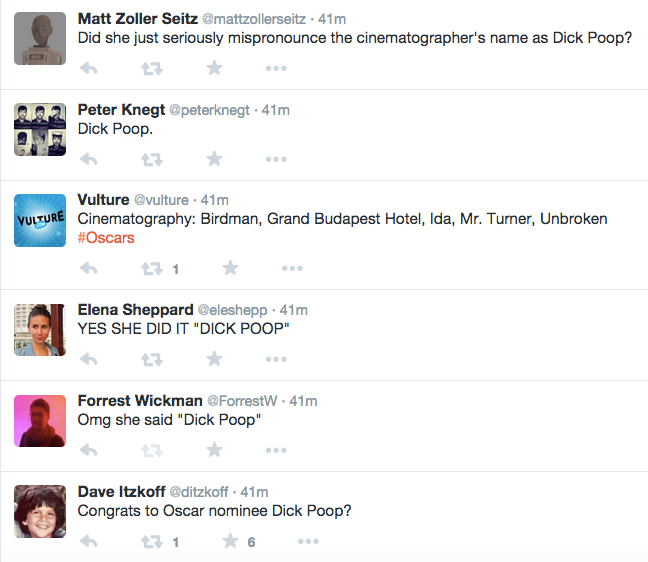
Task: Reply to Matt Zoller Seitz's tweet
Action: [88, 68]
